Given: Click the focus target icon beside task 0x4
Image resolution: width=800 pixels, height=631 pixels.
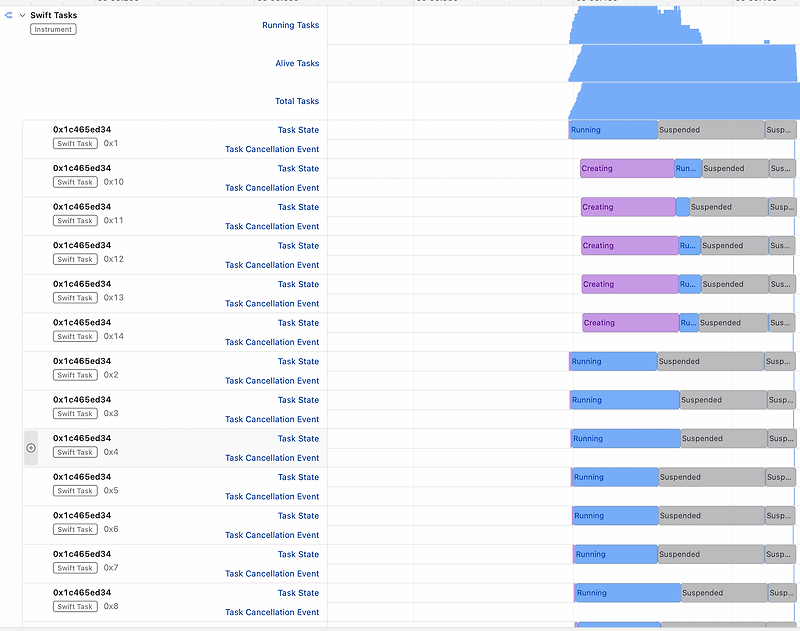Looking at the screenshot, I should coord(31,447).
